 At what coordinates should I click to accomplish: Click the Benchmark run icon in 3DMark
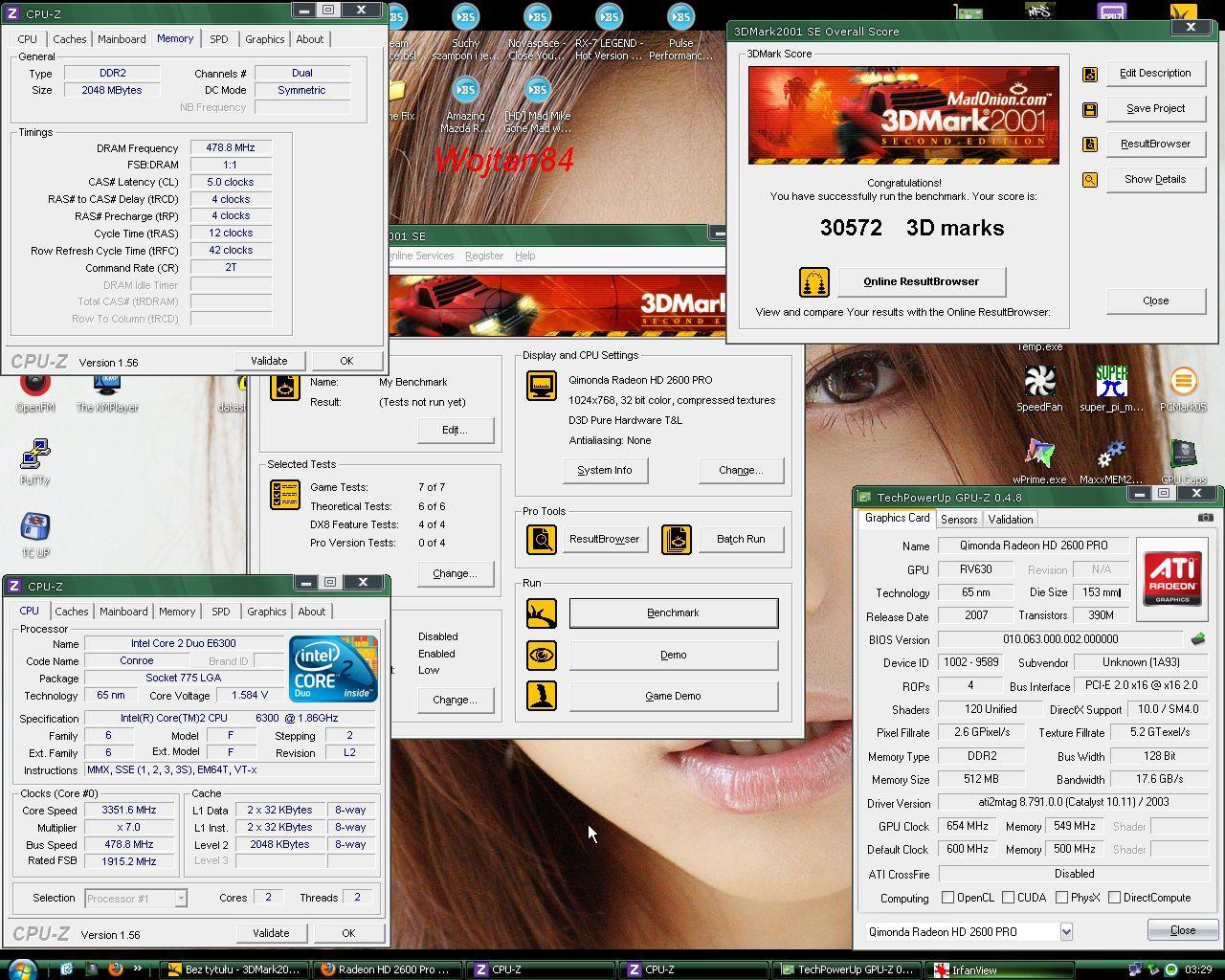[x=542, y=612]
